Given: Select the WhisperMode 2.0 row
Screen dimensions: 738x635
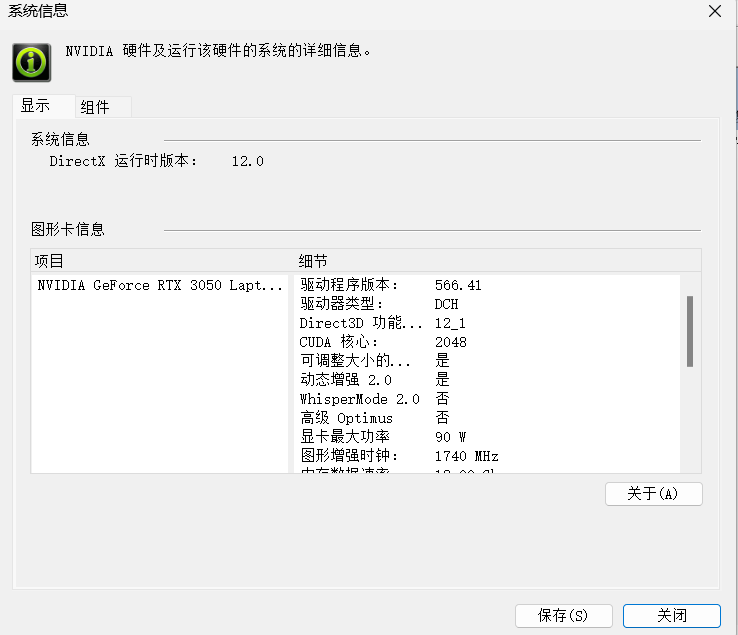Looking at the screenshot, I should click(487, 399).
